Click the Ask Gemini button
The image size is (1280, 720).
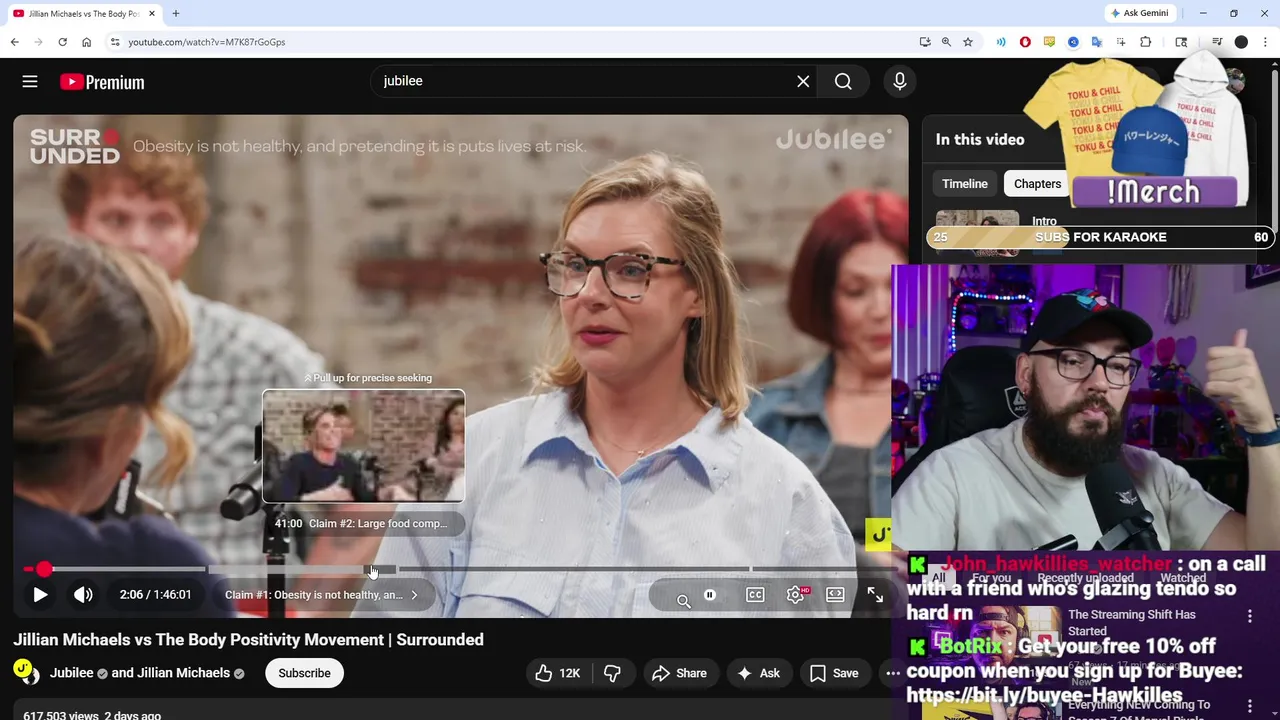coord(1138,13)
